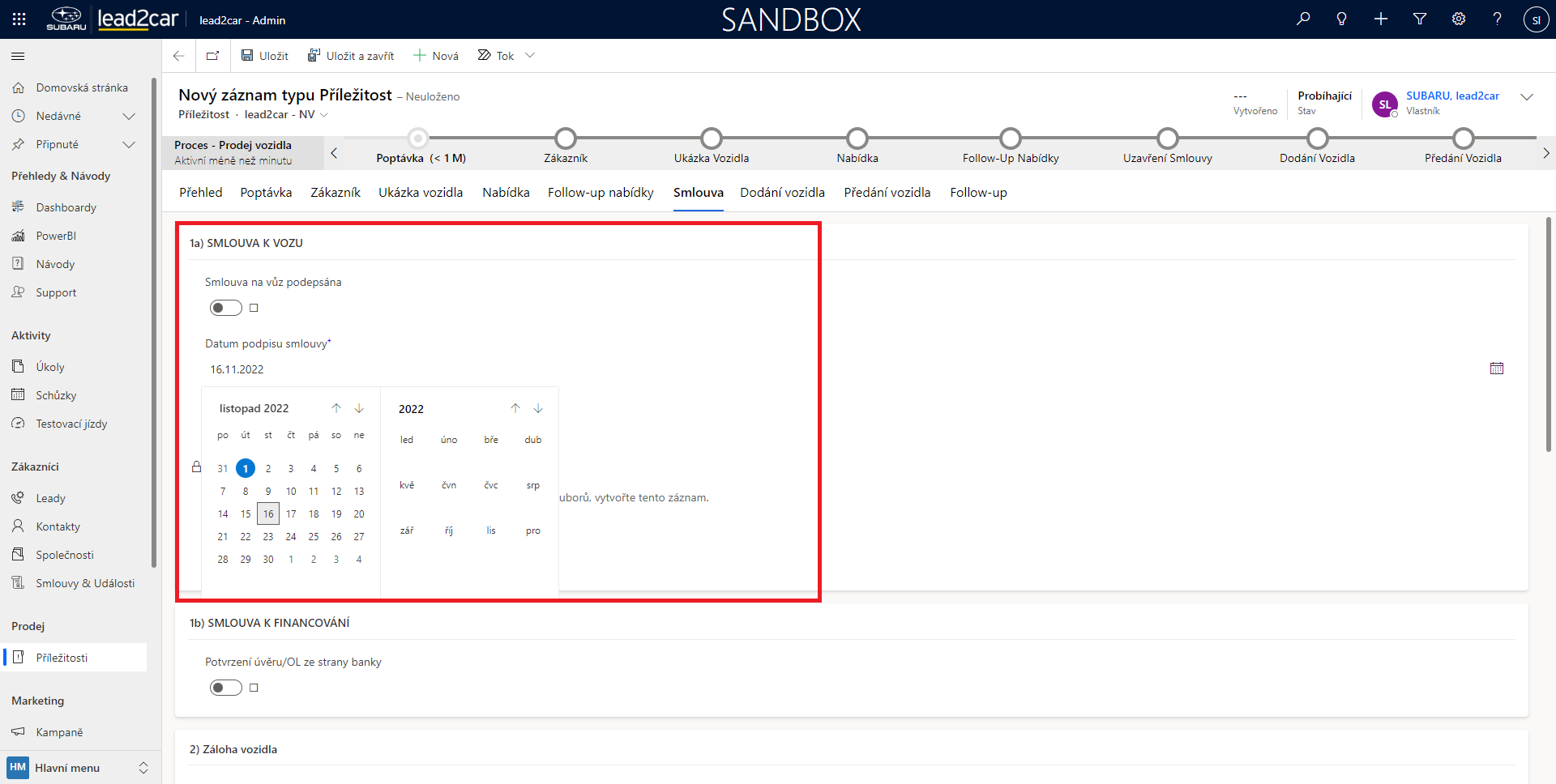Open the SUBARU, lead2car owner link
1556x784 pixels.
tap(1451, 96)
